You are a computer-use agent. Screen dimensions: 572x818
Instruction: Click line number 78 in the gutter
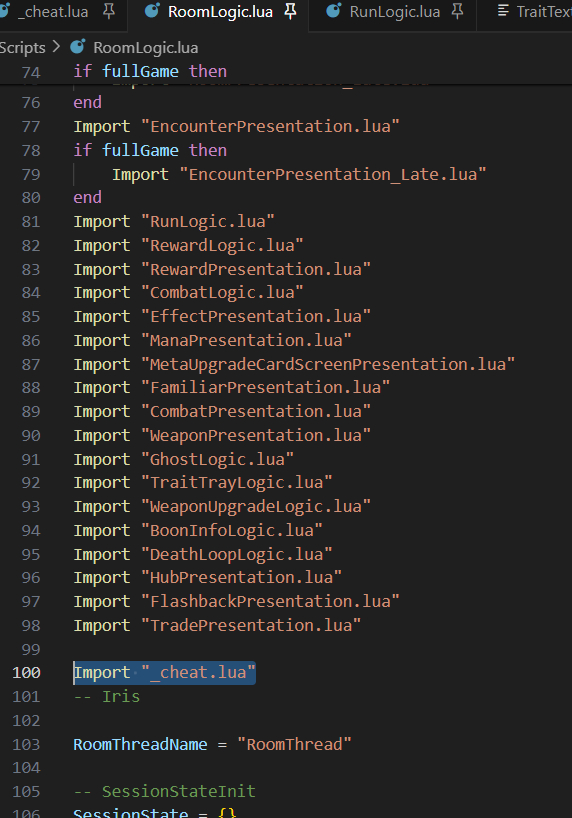tap(31, 150)
